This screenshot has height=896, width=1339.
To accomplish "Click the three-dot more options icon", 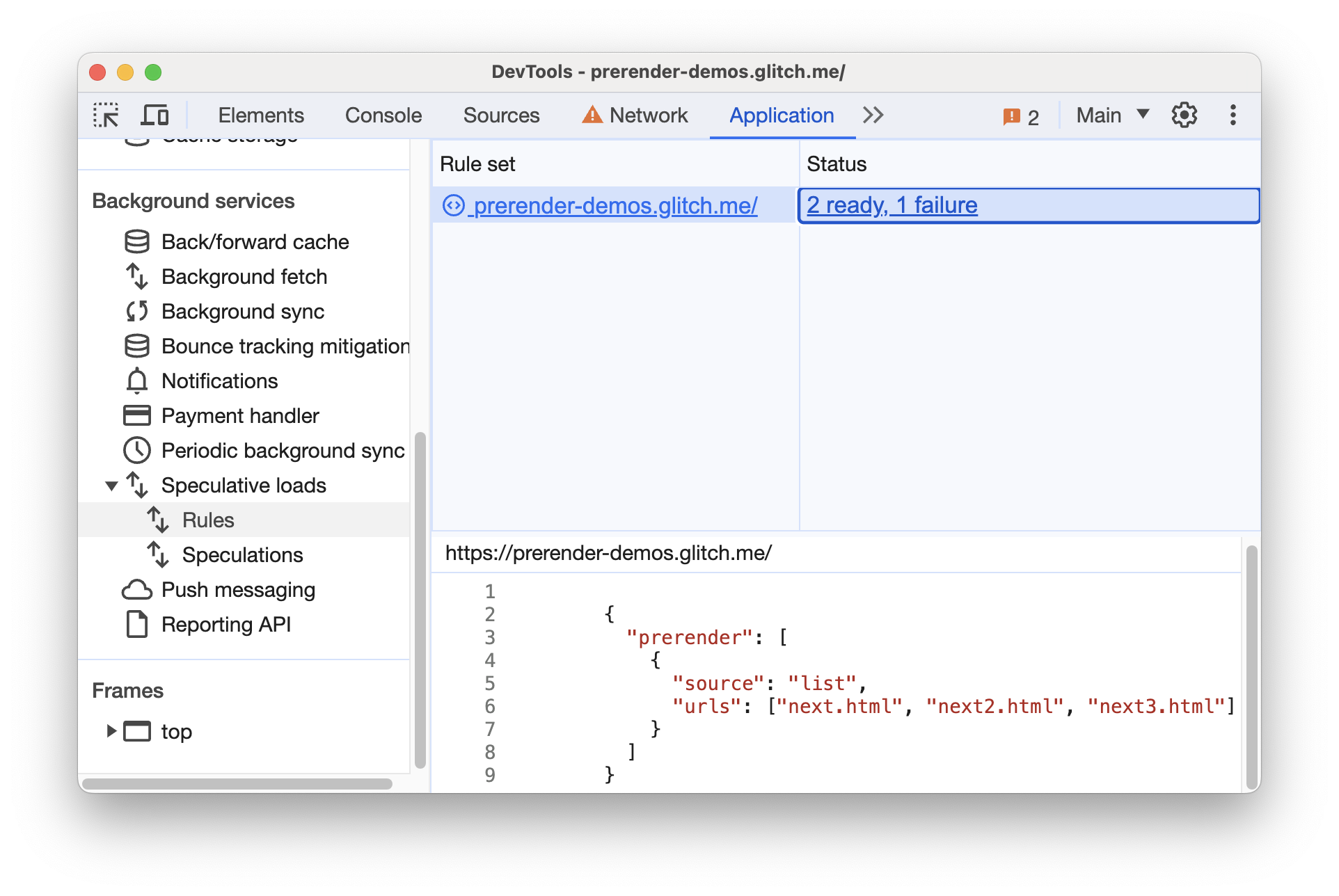I will (x=1232, y=114).
